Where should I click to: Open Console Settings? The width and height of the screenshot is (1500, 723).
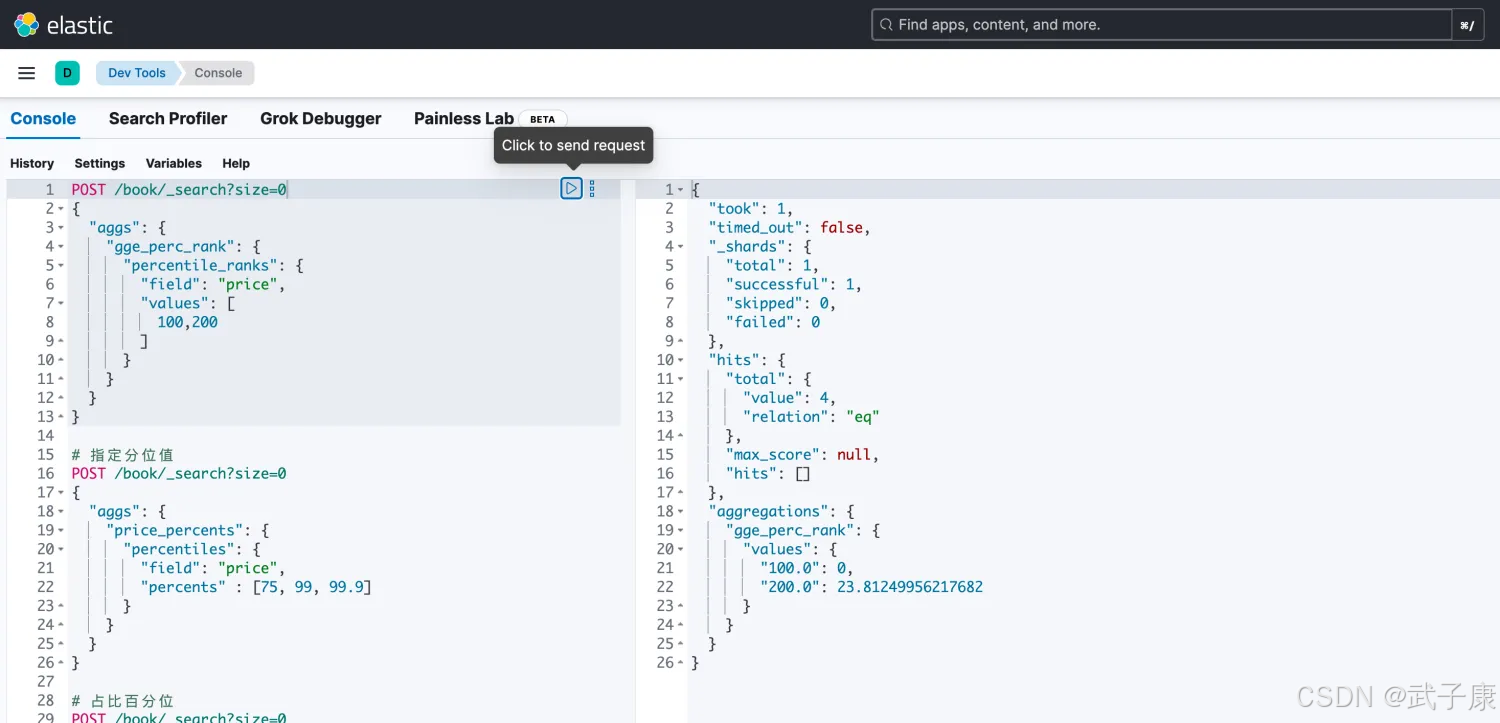[x=100, y=163]
